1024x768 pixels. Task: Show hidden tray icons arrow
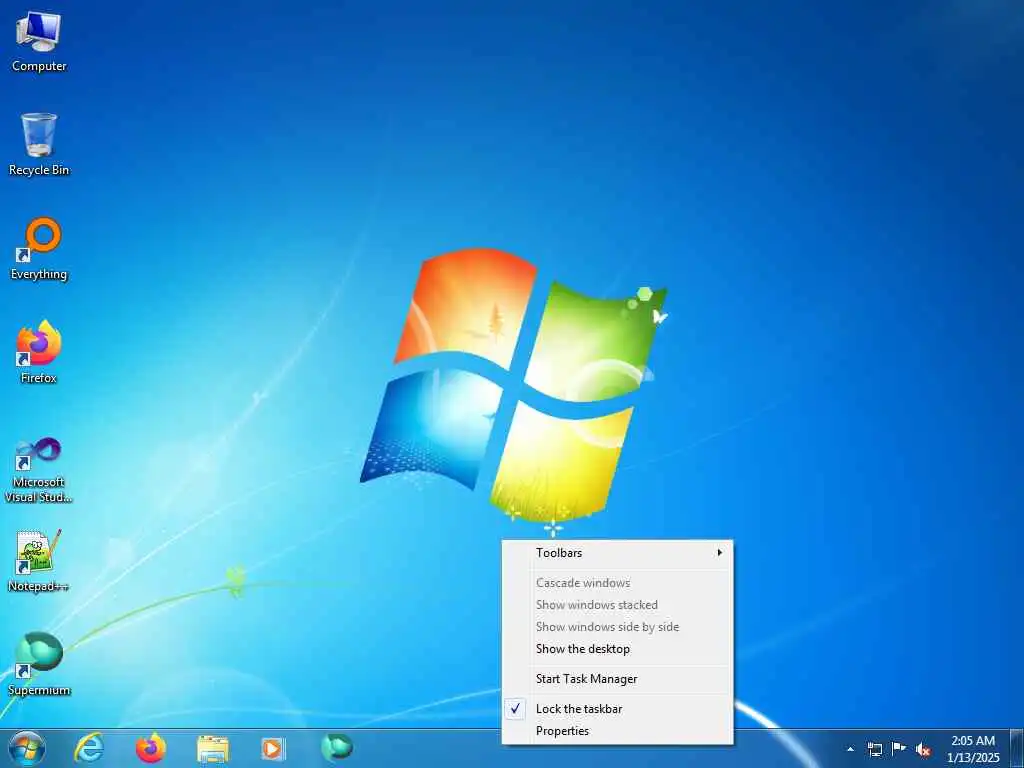850,749
